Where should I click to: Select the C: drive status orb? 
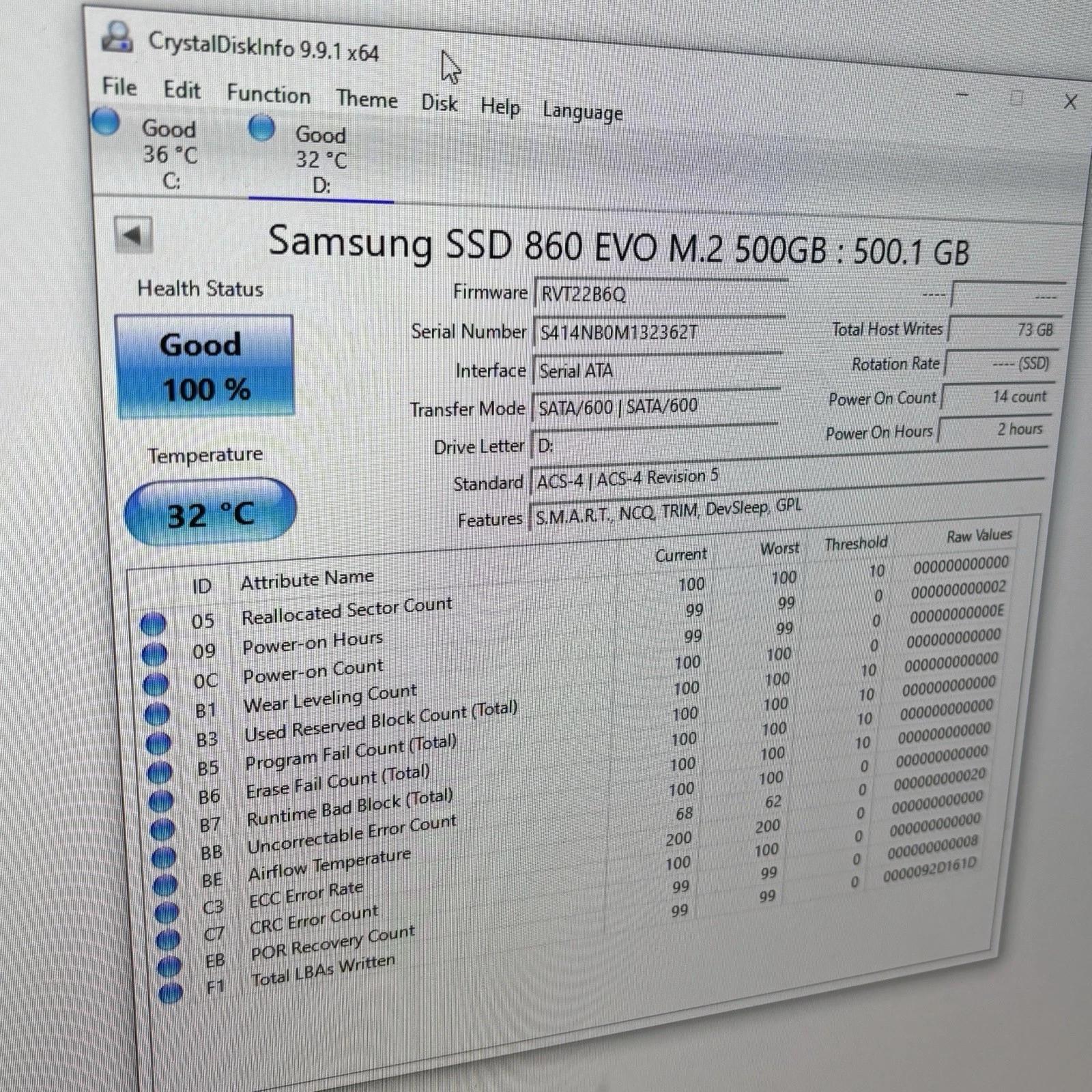click(x=106, y=121)
